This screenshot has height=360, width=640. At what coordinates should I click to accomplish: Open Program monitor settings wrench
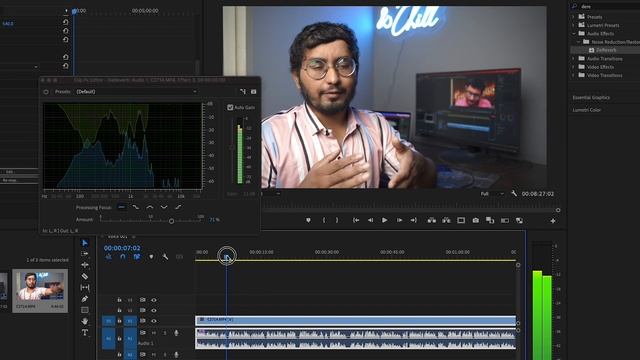click(514, 193)
